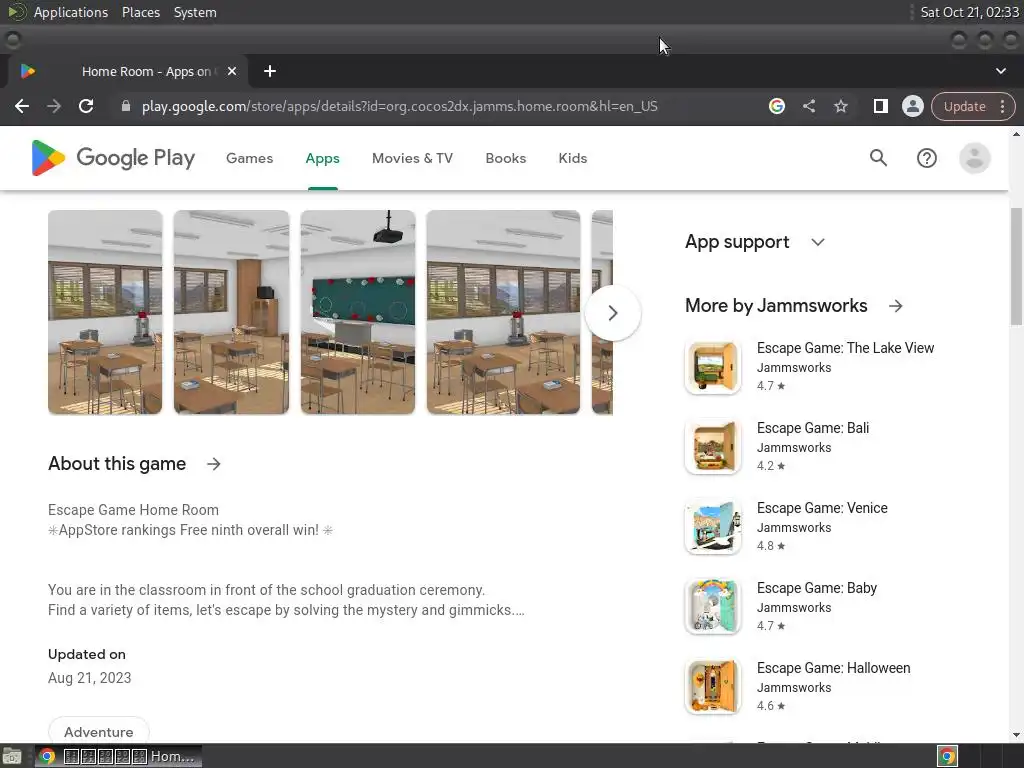Open the Escape Game: The Lake View link
This screenshot has height=768, width=1024.
pos(845,348)
